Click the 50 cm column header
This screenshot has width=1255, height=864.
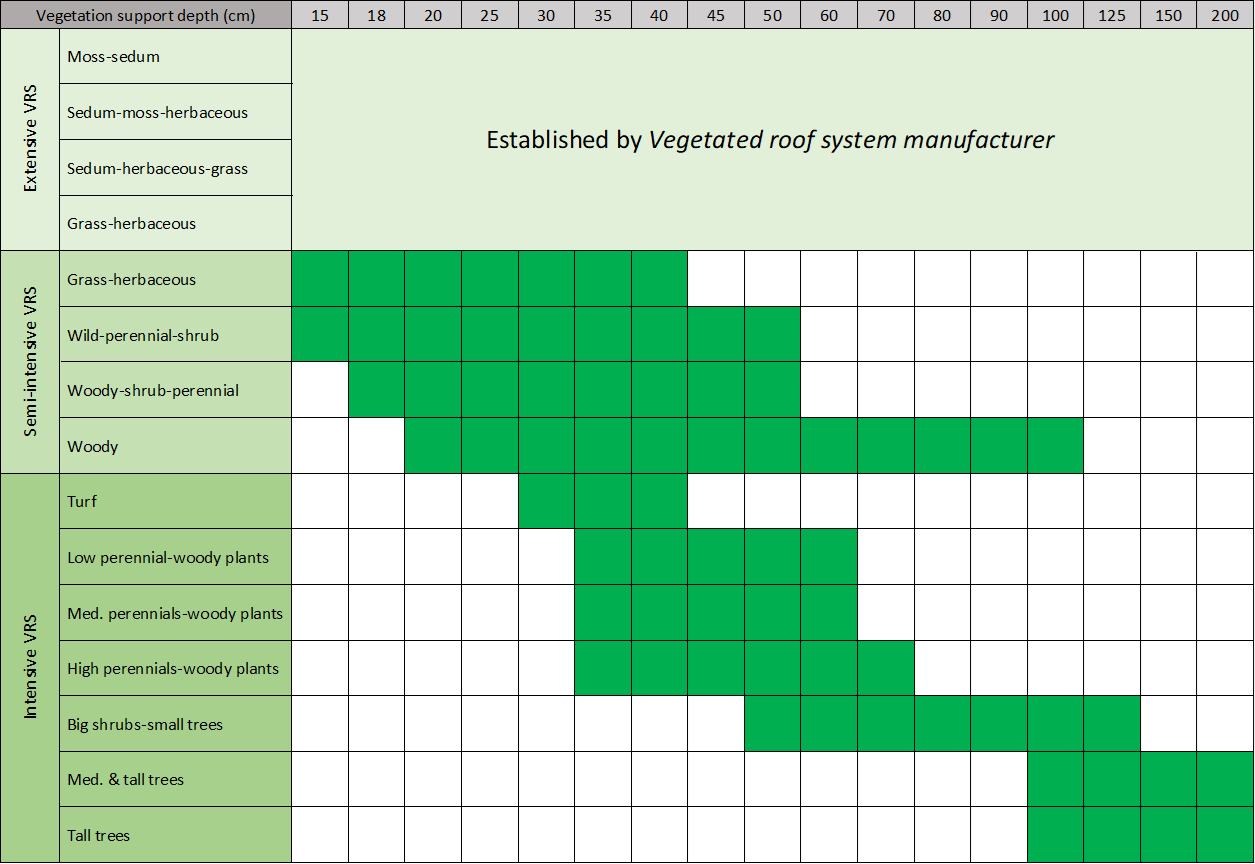(x=772, y=15)
